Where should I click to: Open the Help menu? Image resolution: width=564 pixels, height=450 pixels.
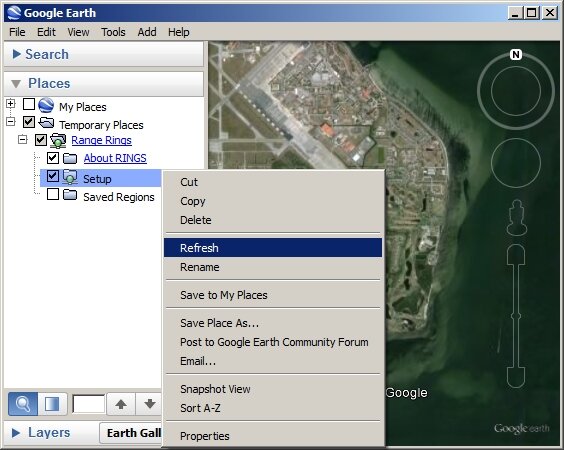[179, 32]
